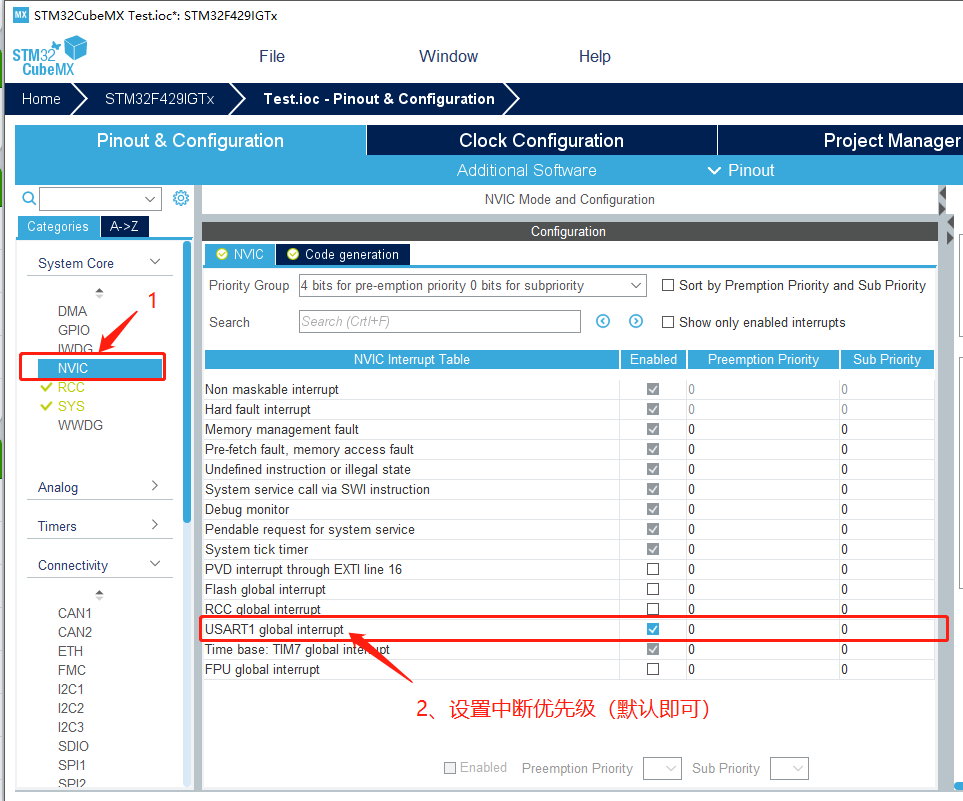This screenshot has height=801, width=963.
Task: Click System tick timer row
Action: click(569, 549)
